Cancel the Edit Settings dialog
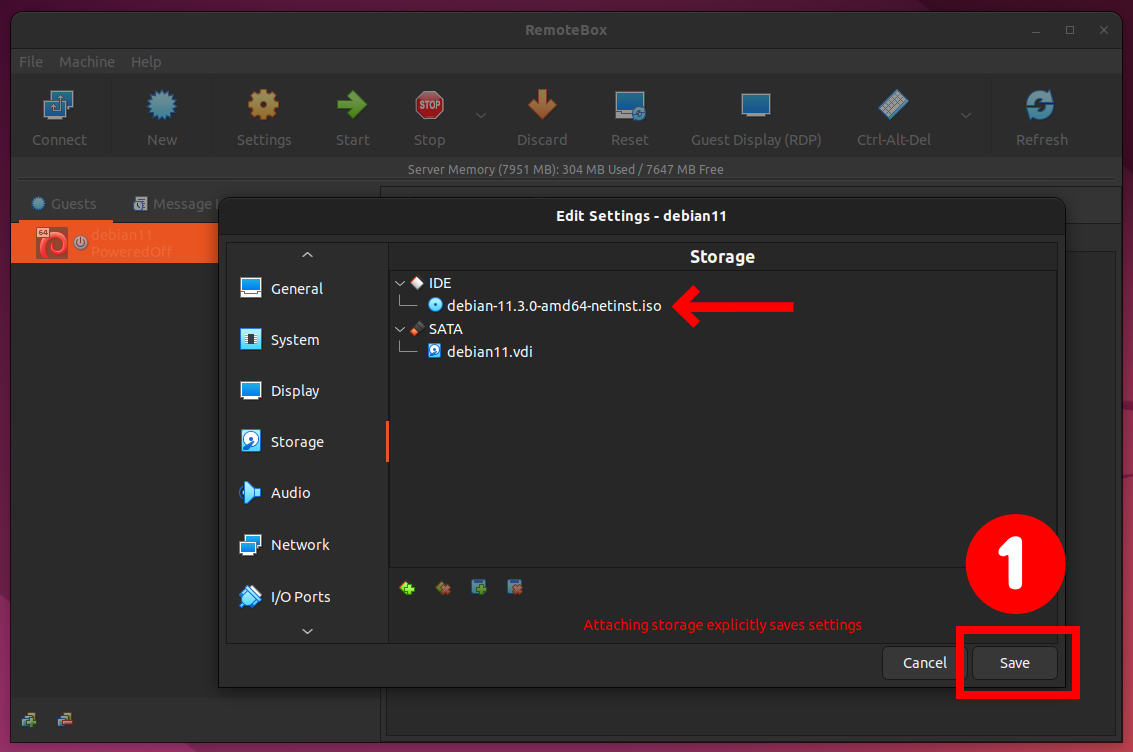This screenshot has width=1133, height=752. 924,662
